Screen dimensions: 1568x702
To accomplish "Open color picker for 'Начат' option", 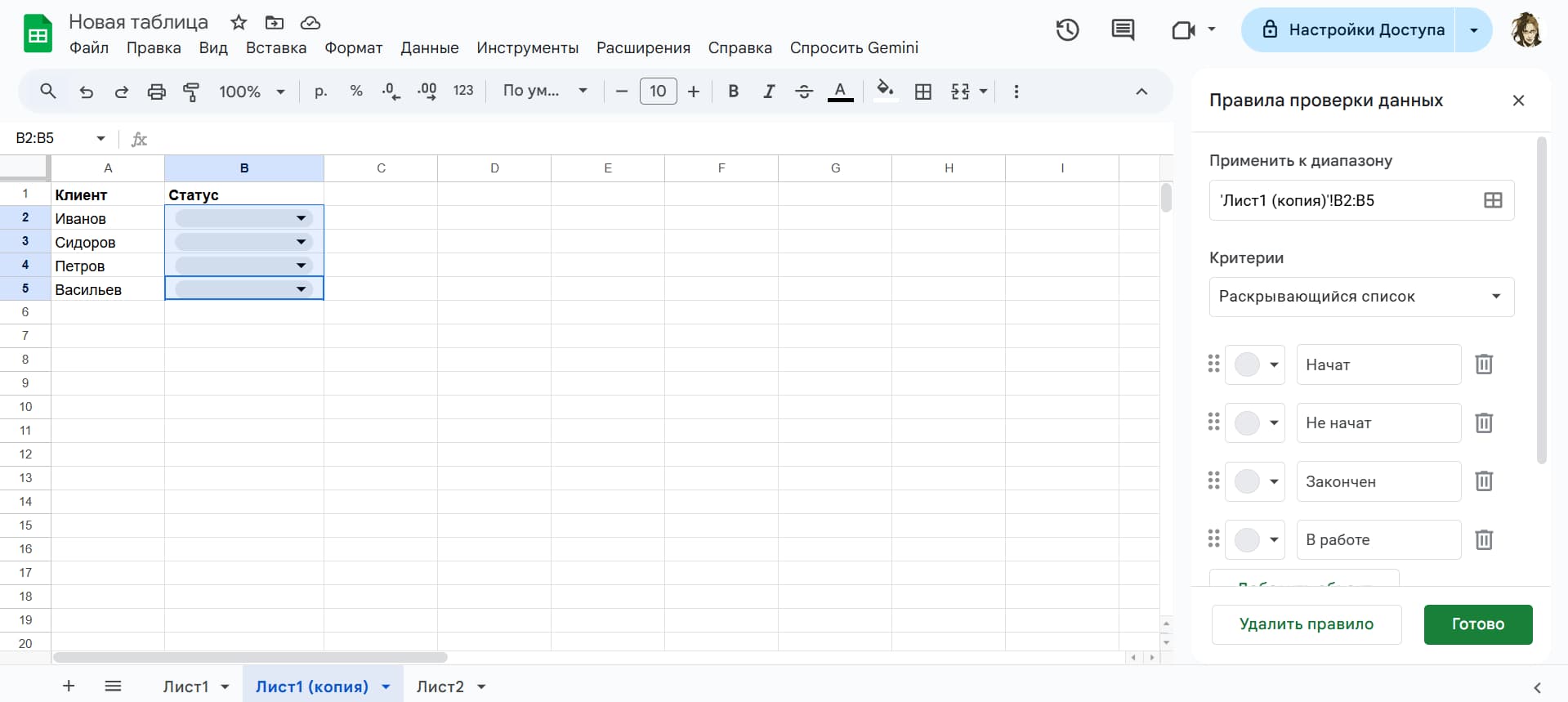I will [1256, 364].
